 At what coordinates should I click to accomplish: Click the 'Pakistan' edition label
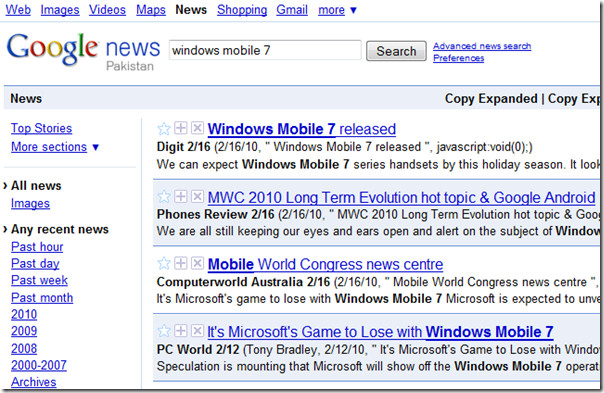tap(130, 66)
